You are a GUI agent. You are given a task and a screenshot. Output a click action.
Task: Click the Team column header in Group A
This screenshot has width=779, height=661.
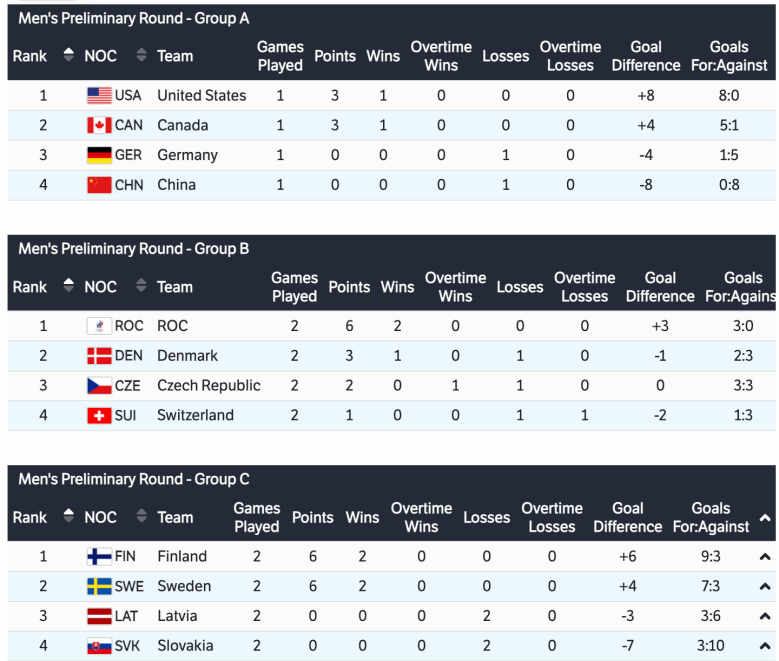click(x=175, y=56)
